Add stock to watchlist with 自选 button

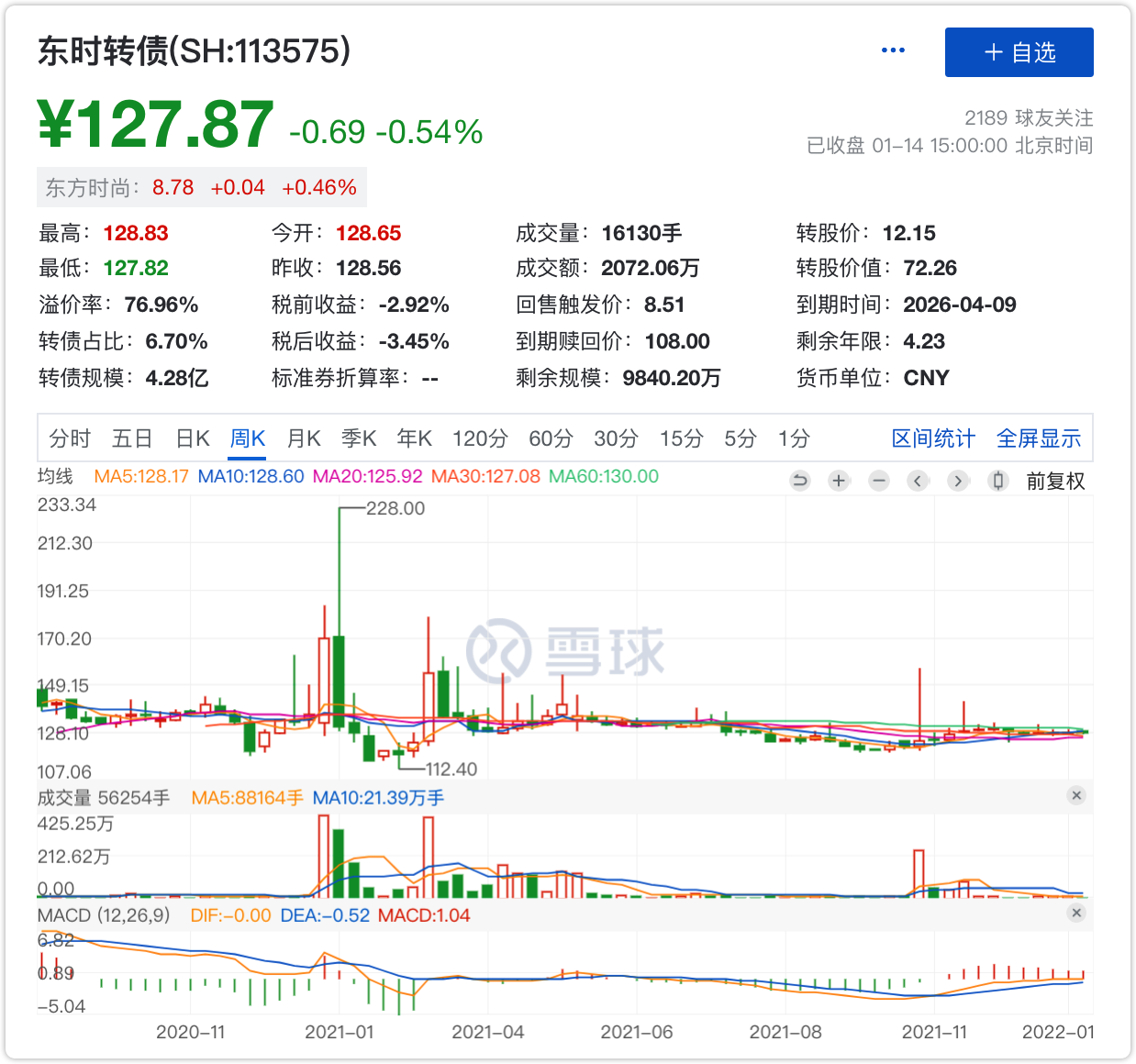(1019, 52)
